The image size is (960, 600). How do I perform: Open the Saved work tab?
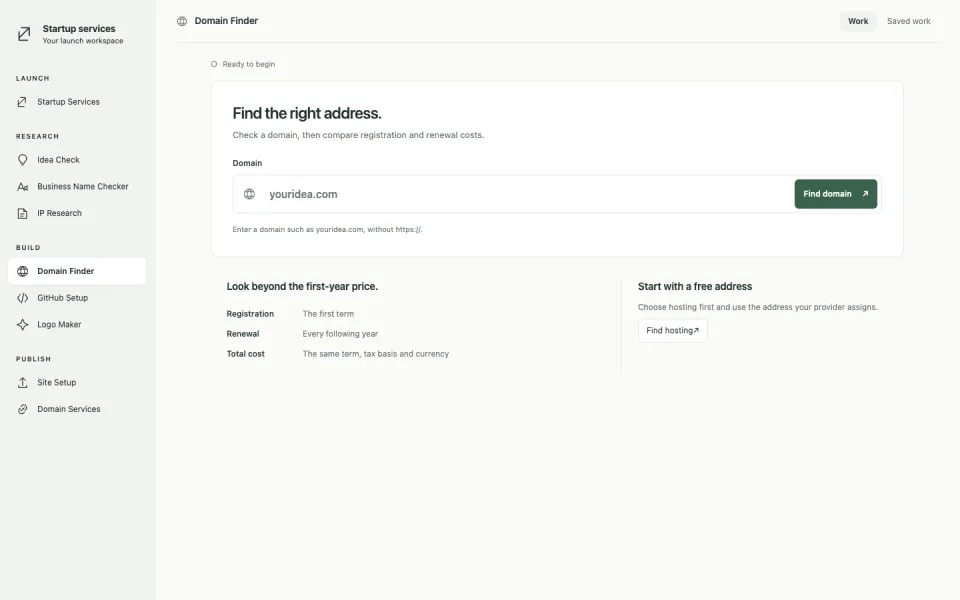909,21
